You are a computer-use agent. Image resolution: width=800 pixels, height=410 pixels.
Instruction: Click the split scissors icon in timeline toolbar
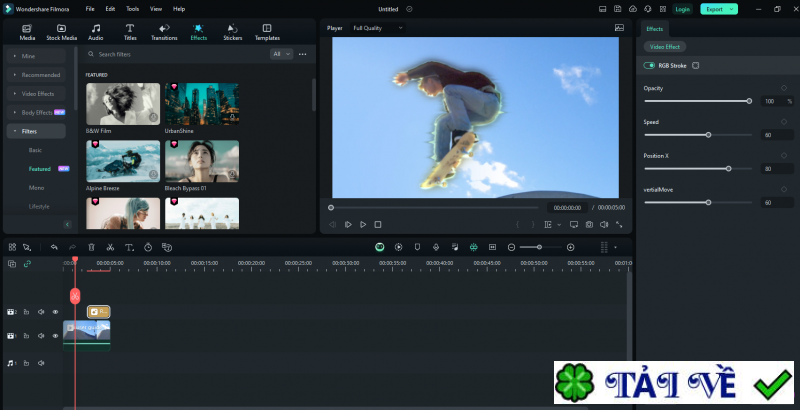coord(110,247)
